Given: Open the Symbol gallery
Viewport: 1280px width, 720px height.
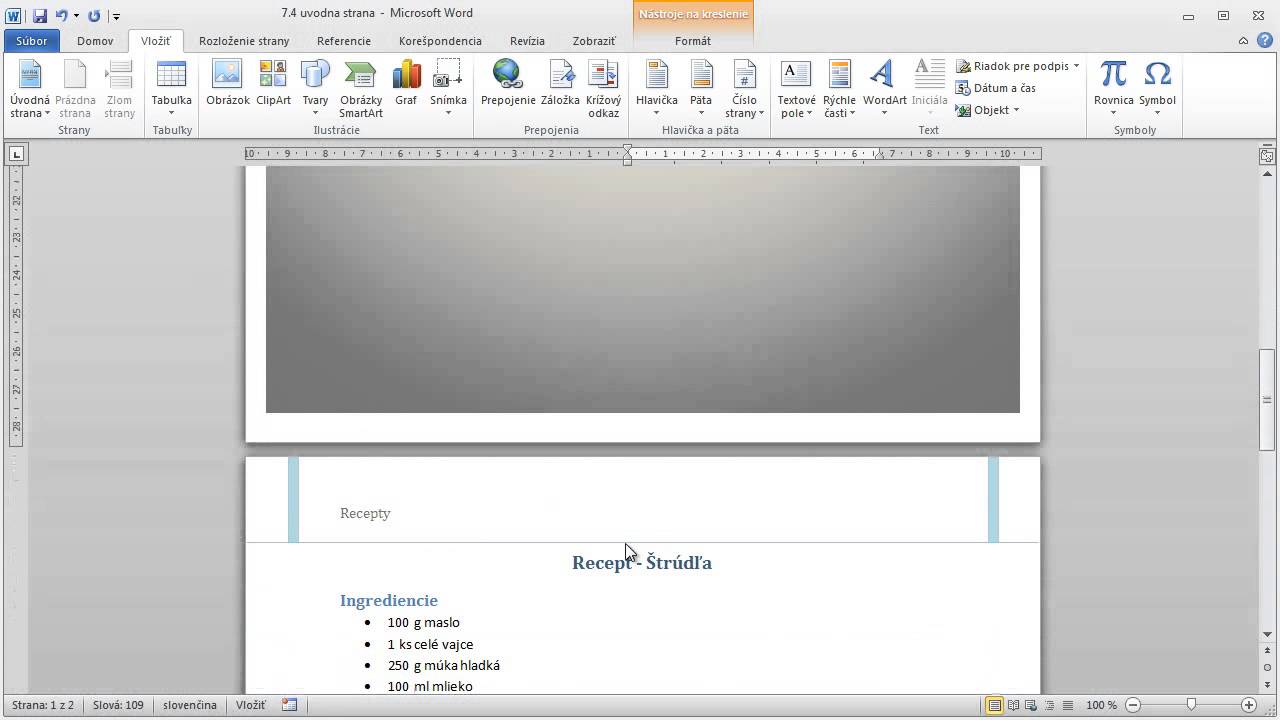Looking at the screenshot, I should (x=1157, y=89).
